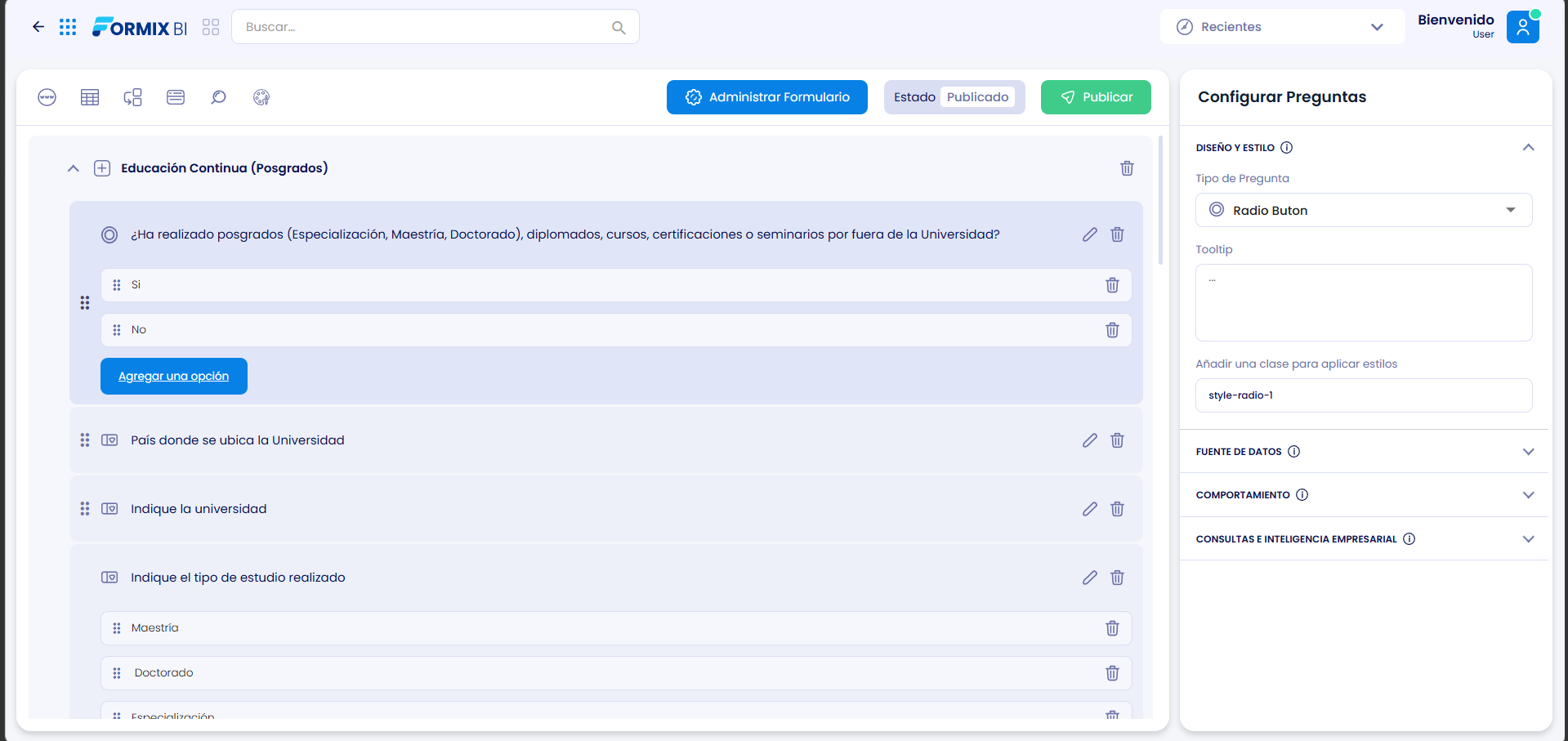This screenshot has width=1568, height=741.
Task: Click the search magnifier icon in Buscar field
Action: point(619,28)
